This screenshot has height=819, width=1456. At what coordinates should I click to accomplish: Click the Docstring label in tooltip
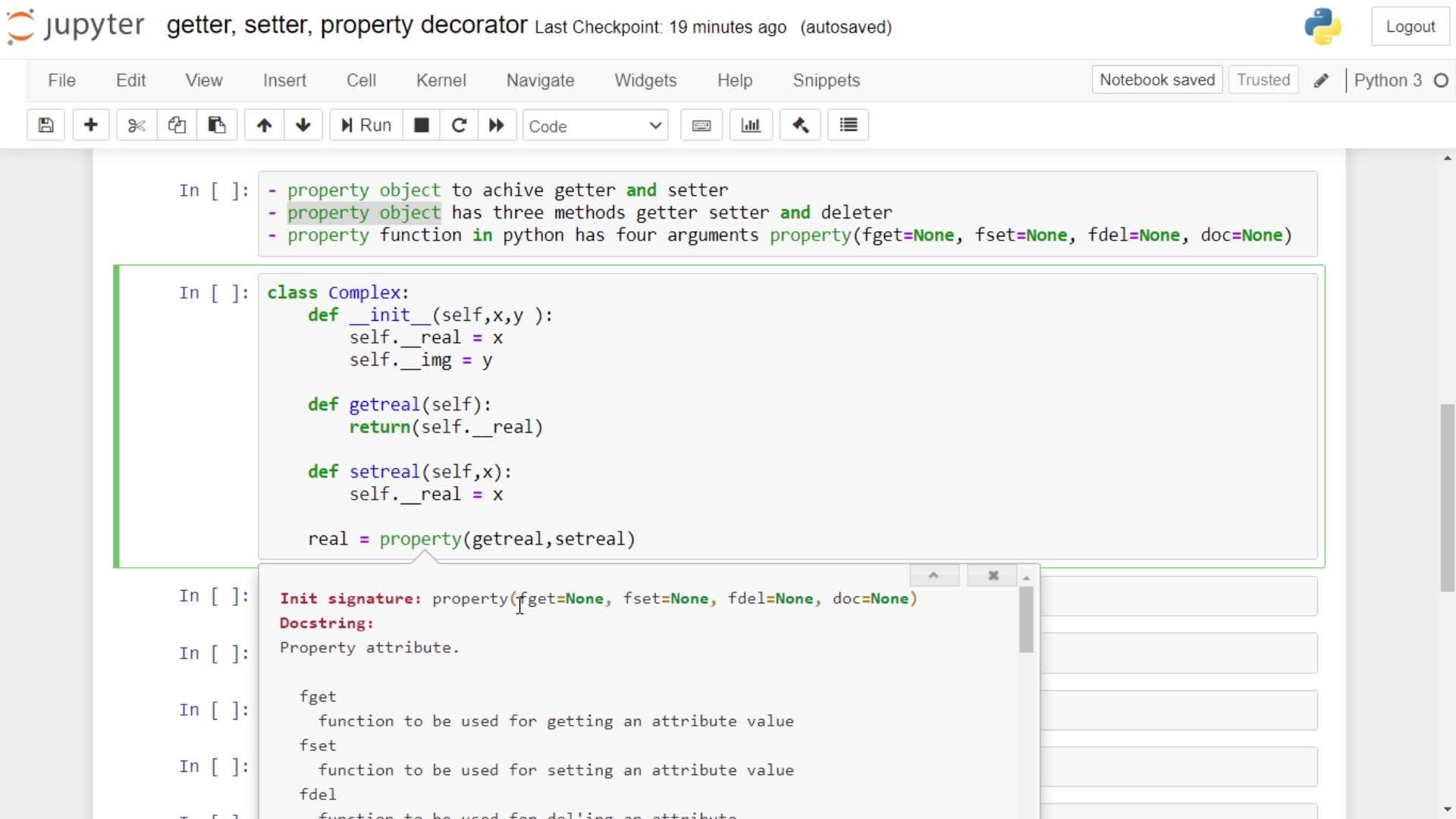327,623
